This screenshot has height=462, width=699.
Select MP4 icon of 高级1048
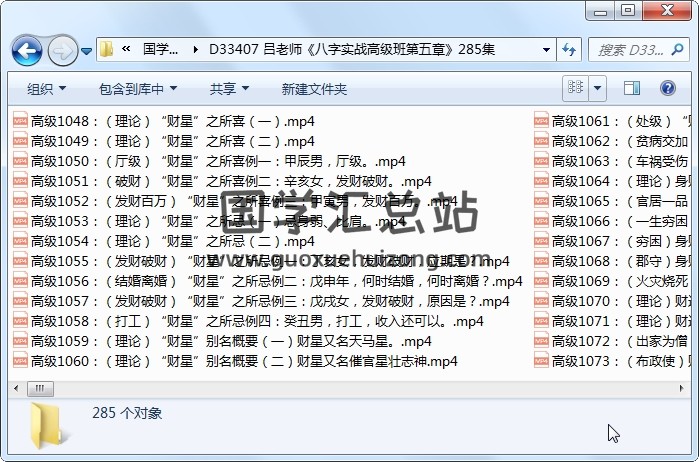[20, 120]
